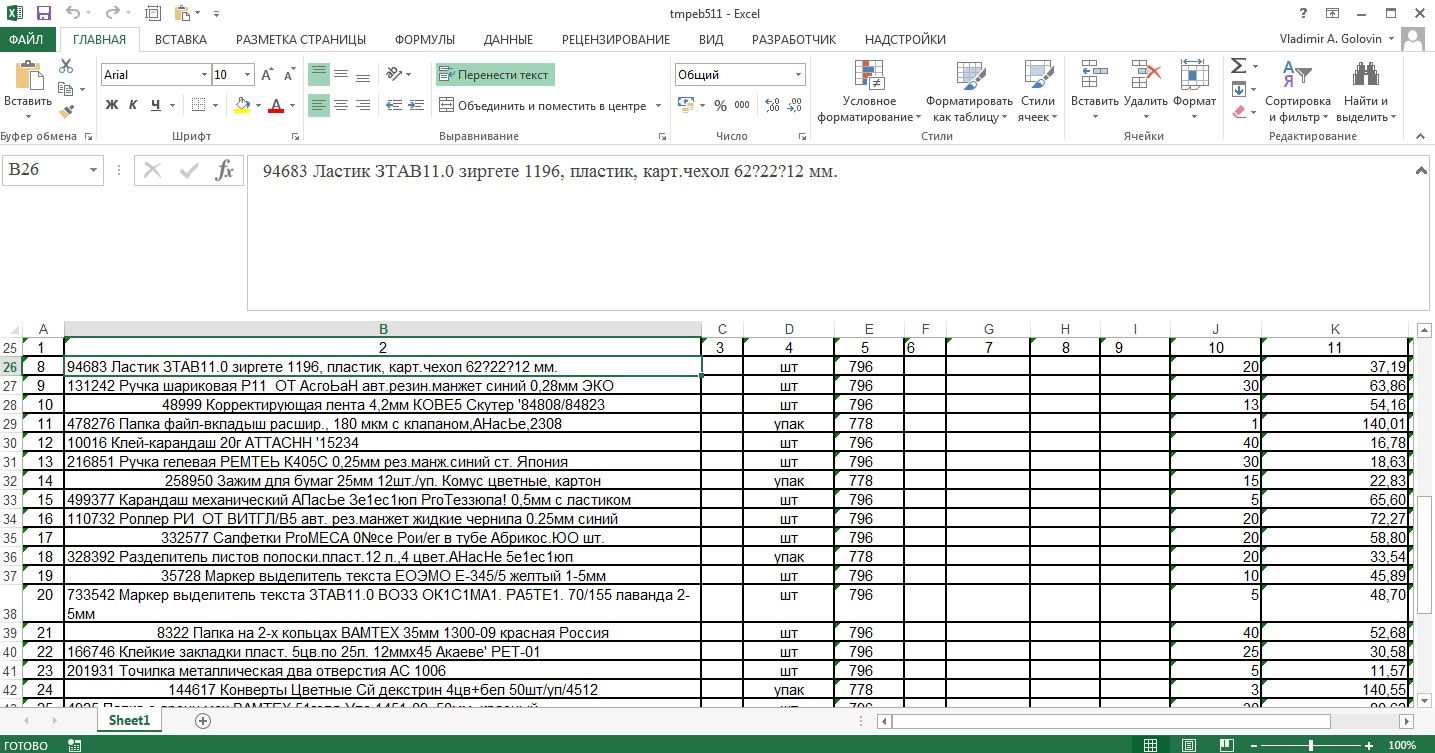Increase font size
Viewport: 1435px width, 753px height.
(267, 75)
